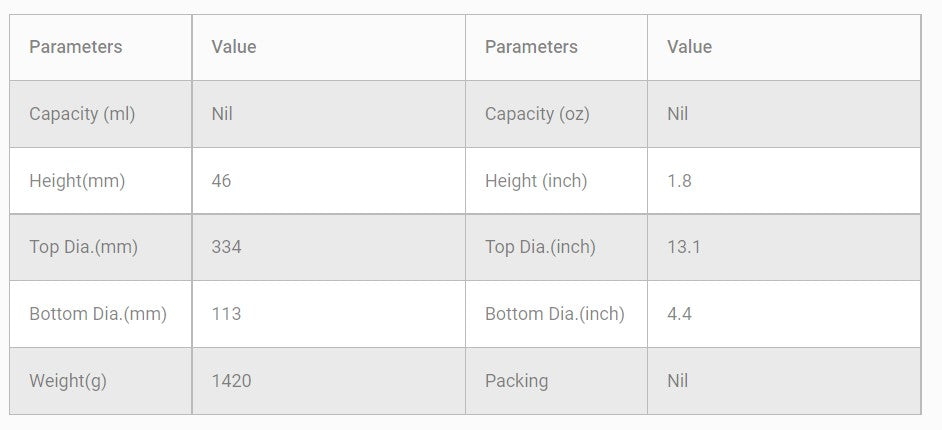Click the Top Dia.(mm) label

point(83,247)
